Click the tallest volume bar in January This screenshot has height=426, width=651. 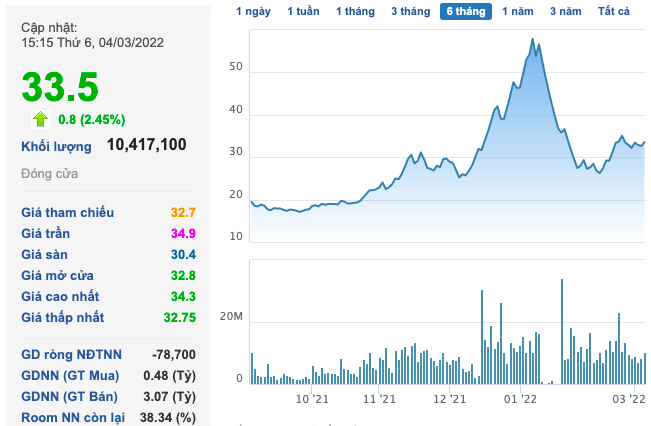tap(562, 331)
